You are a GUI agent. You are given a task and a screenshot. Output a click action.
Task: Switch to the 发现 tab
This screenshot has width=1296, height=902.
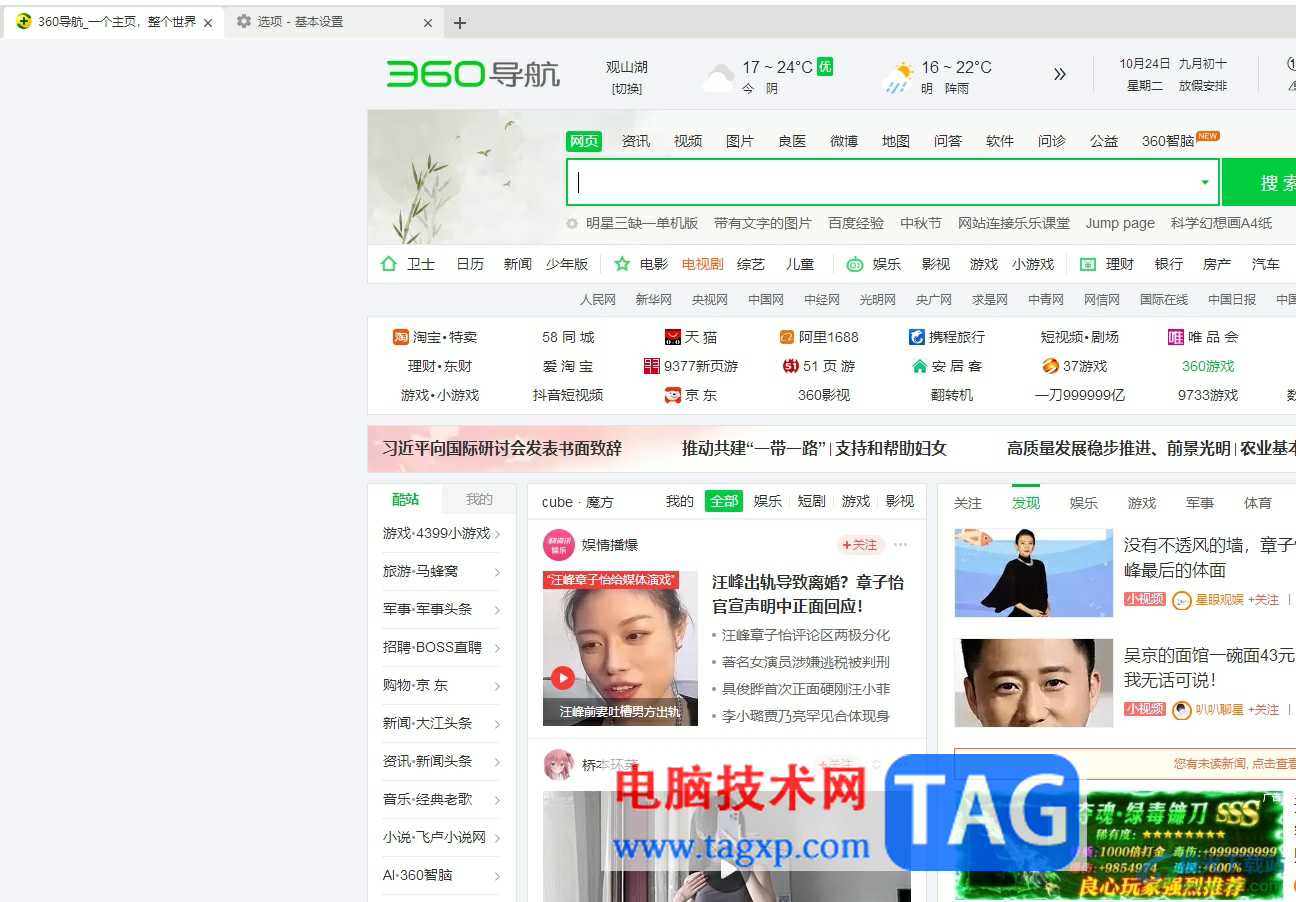pyautogui.click(x=1025, y=503)
